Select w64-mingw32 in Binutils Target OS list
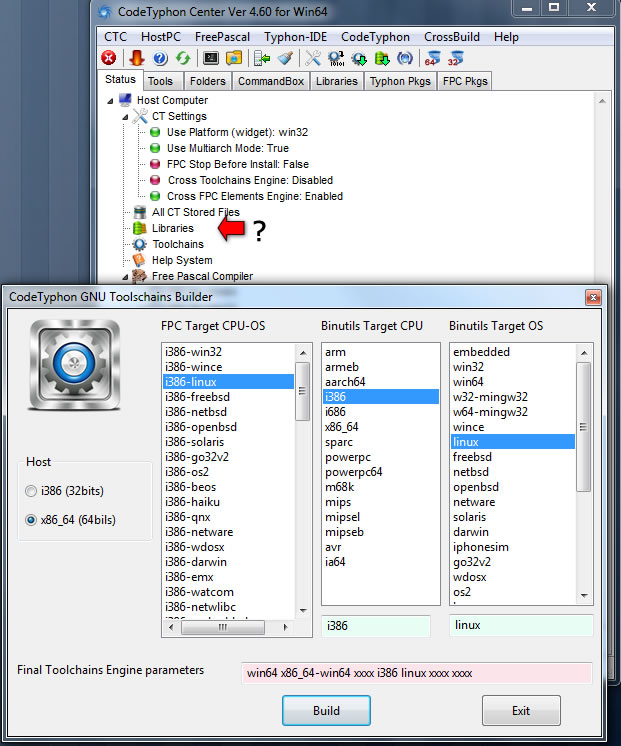Image resolution: width=621 pixels, height=746 pixels. (513, 412)
